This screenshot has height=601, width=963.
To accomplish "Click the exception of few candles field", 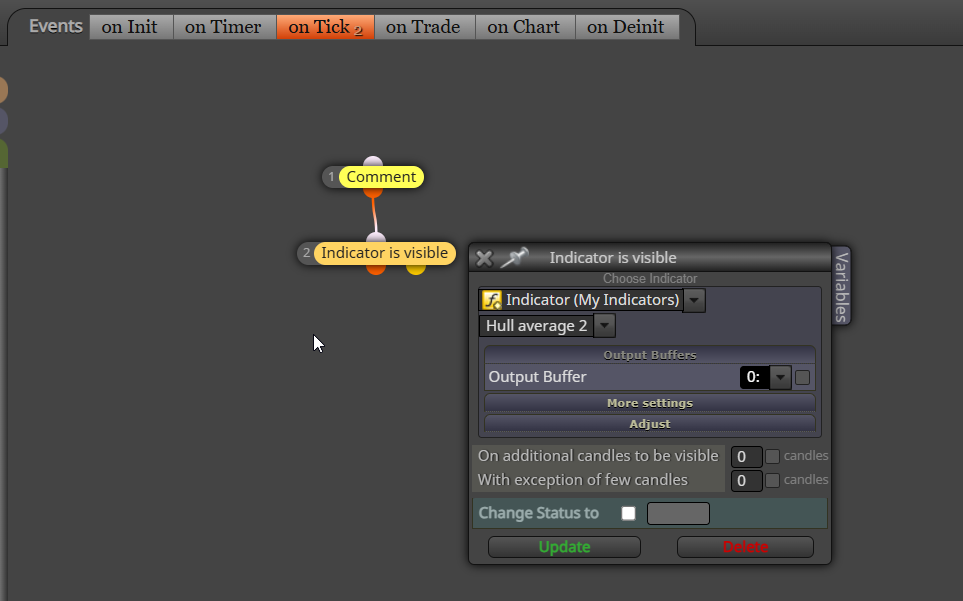I will [x=746, y=481].
